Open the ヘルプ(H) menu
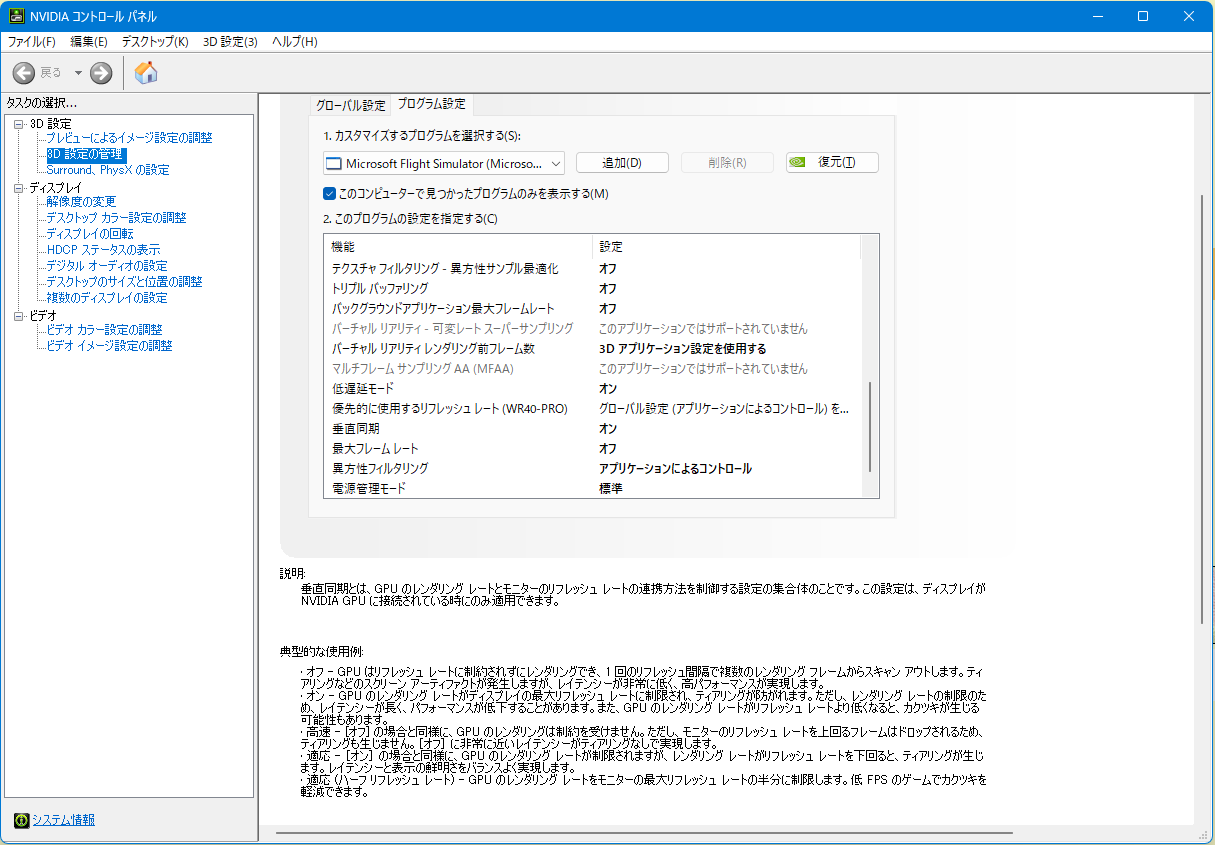1215x845 pixels. point(295,42)
